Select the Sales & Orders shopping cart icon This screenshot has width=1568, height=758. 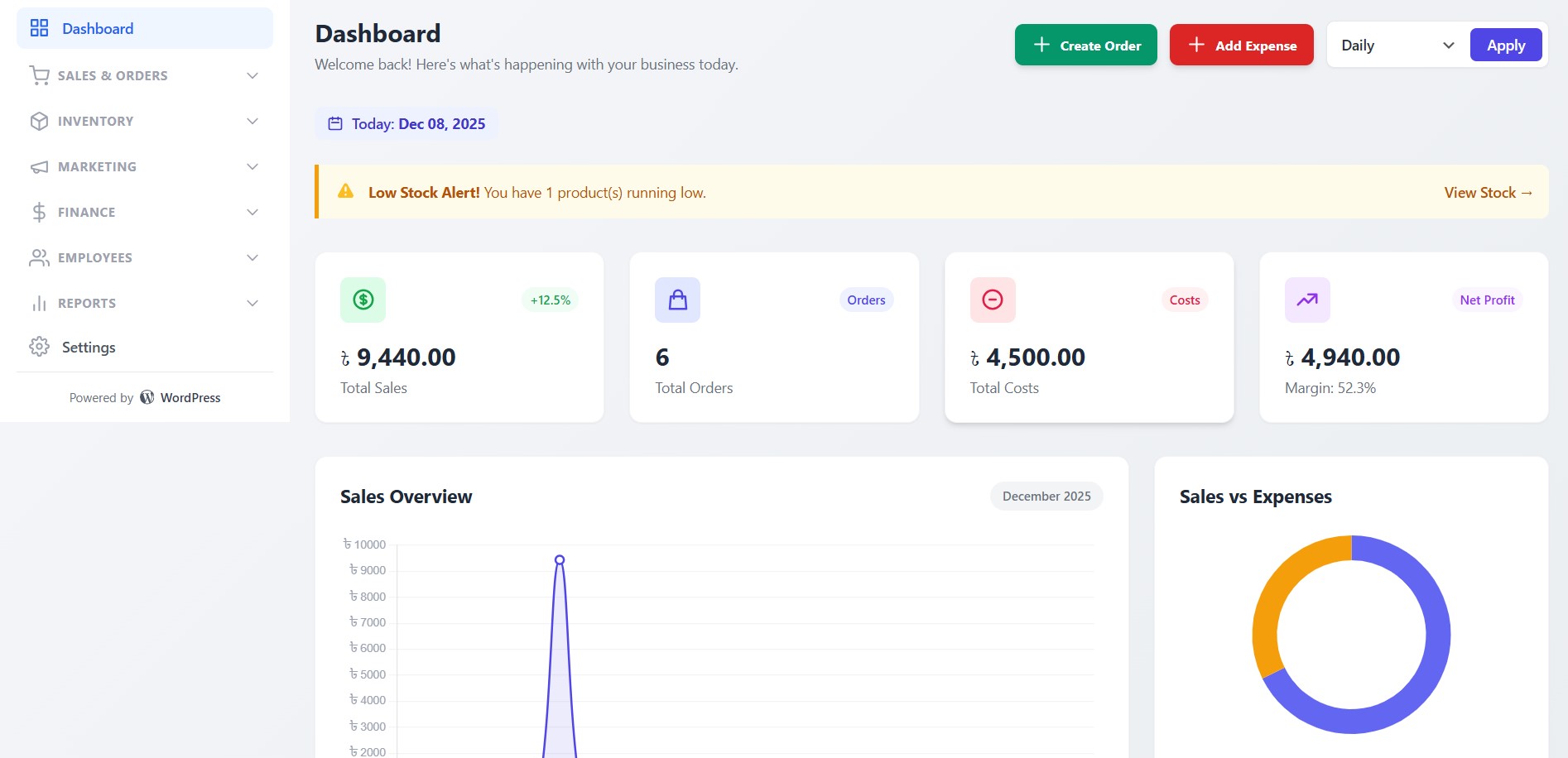point(39,75)
